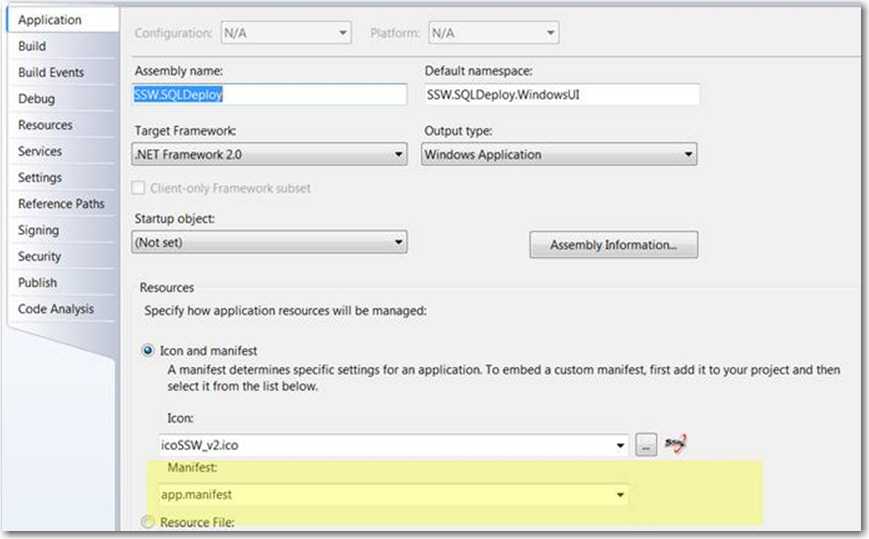
Task: Expand the Manifest dropdown showing app.manifest
Action: pos(393,494)
